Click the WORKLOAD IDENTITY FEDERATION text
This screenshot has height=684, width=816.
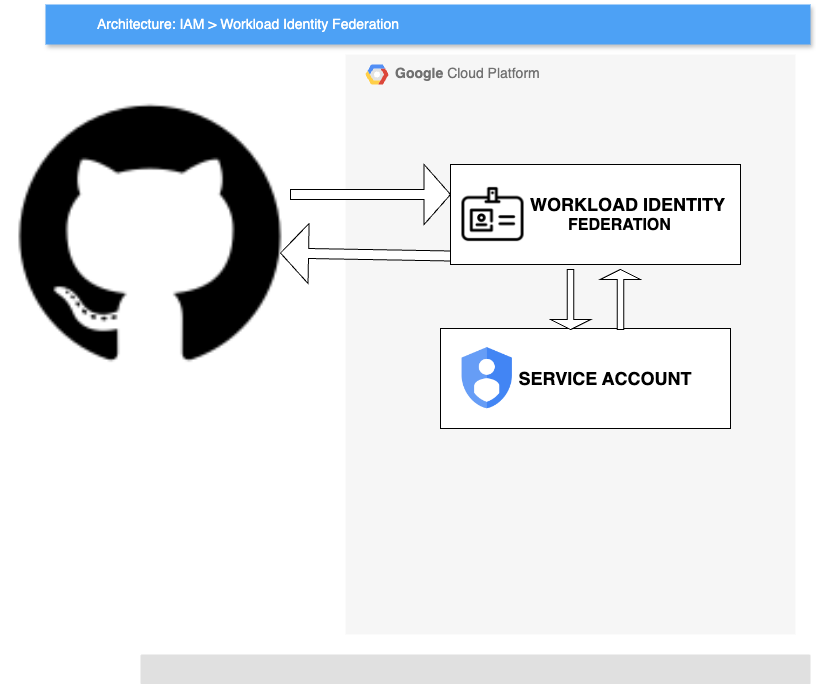(628, 214)
